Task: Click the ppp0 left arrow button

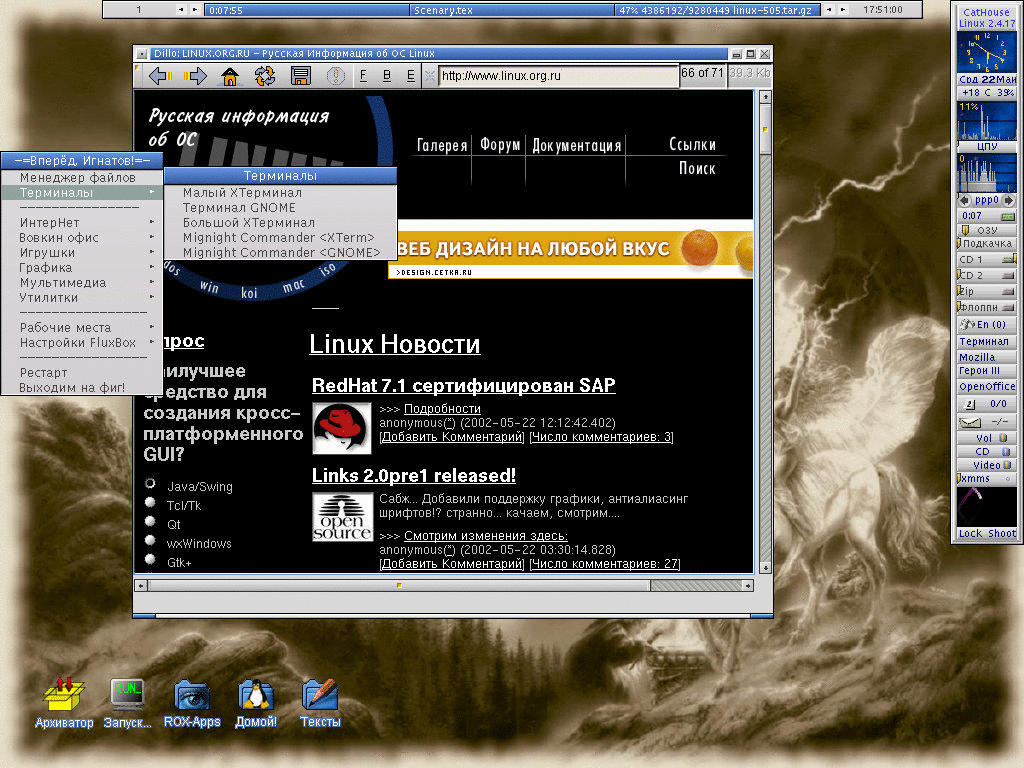Action: [x=964, y=200]
